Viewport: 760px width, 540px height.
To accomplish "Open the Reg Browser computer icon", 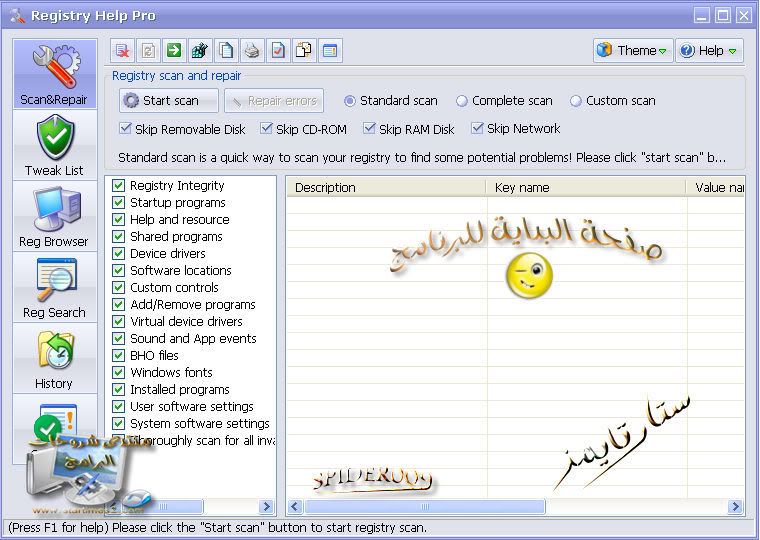I will 56,209.
